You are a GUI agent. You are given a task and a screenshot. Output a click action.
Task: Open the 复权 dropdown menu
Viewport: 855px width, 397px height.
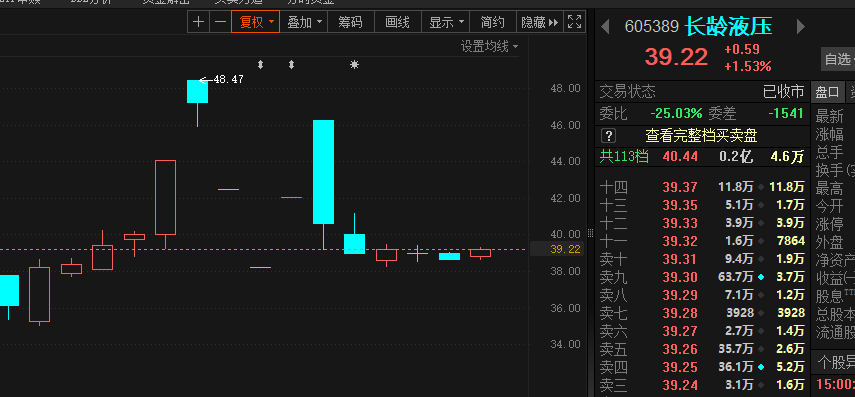point(256,22)
